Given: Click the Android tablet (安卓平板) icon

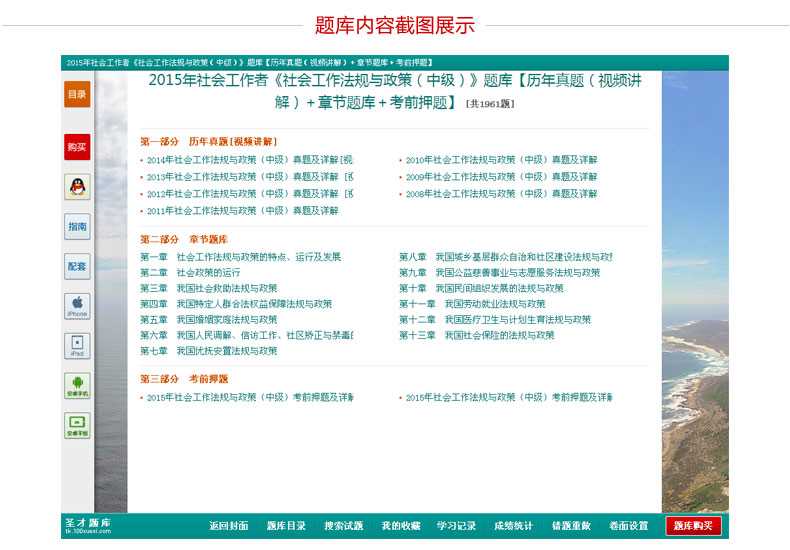Looking at the screenshot, I should [77, 425].
